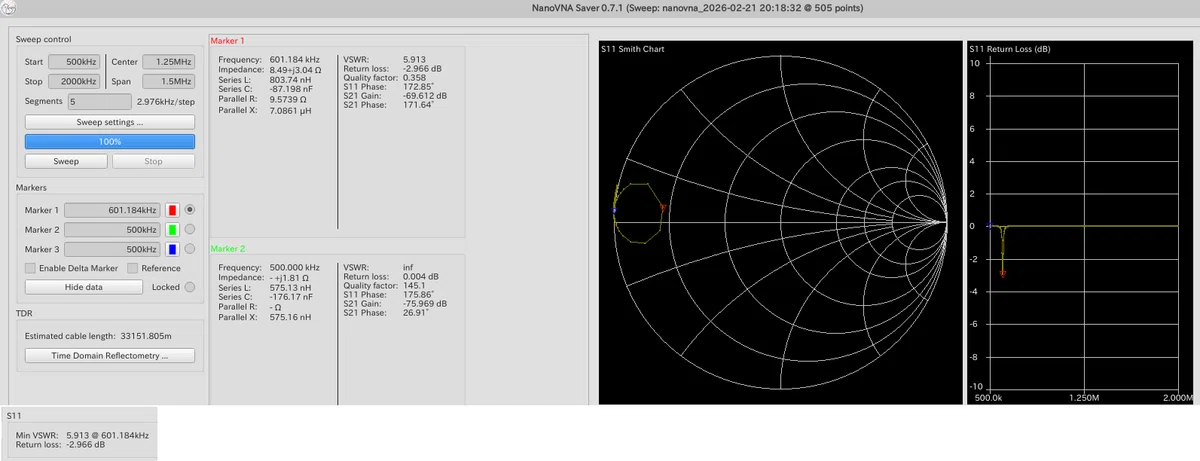This screenshot has width=1200, height=461.
Task: Click the sweep progress bar at 100%
Action: coord(110,142)
